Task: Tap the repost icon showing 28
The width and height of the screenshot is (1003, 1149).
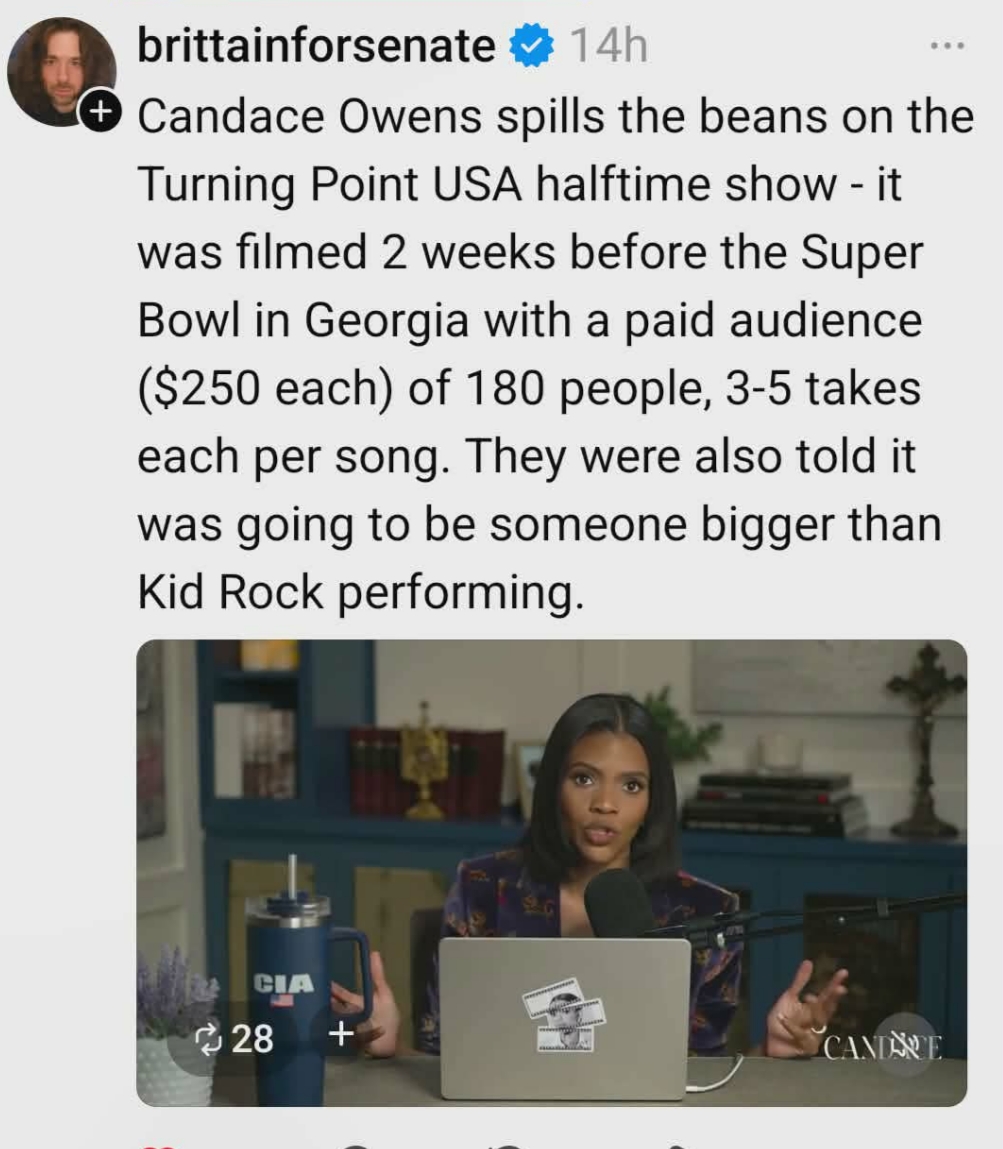Action: point(208,1038)
